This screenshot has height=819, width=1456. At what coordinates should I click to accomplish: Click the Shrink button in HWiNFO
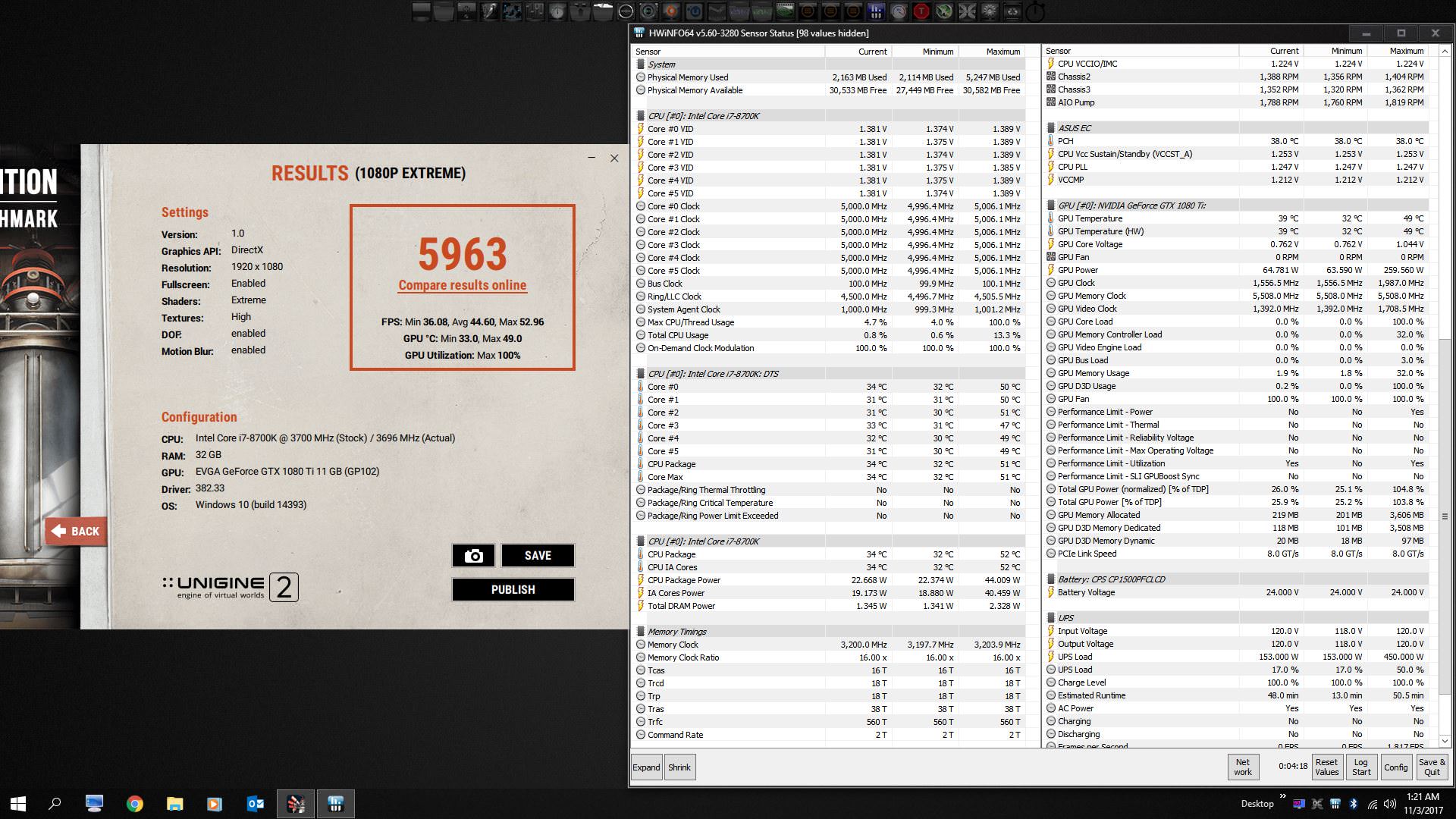click(679, 767)
